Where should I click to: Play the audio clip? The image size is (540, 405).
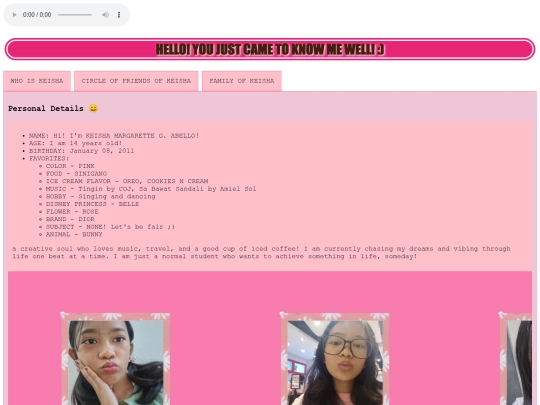click(14, 15)
